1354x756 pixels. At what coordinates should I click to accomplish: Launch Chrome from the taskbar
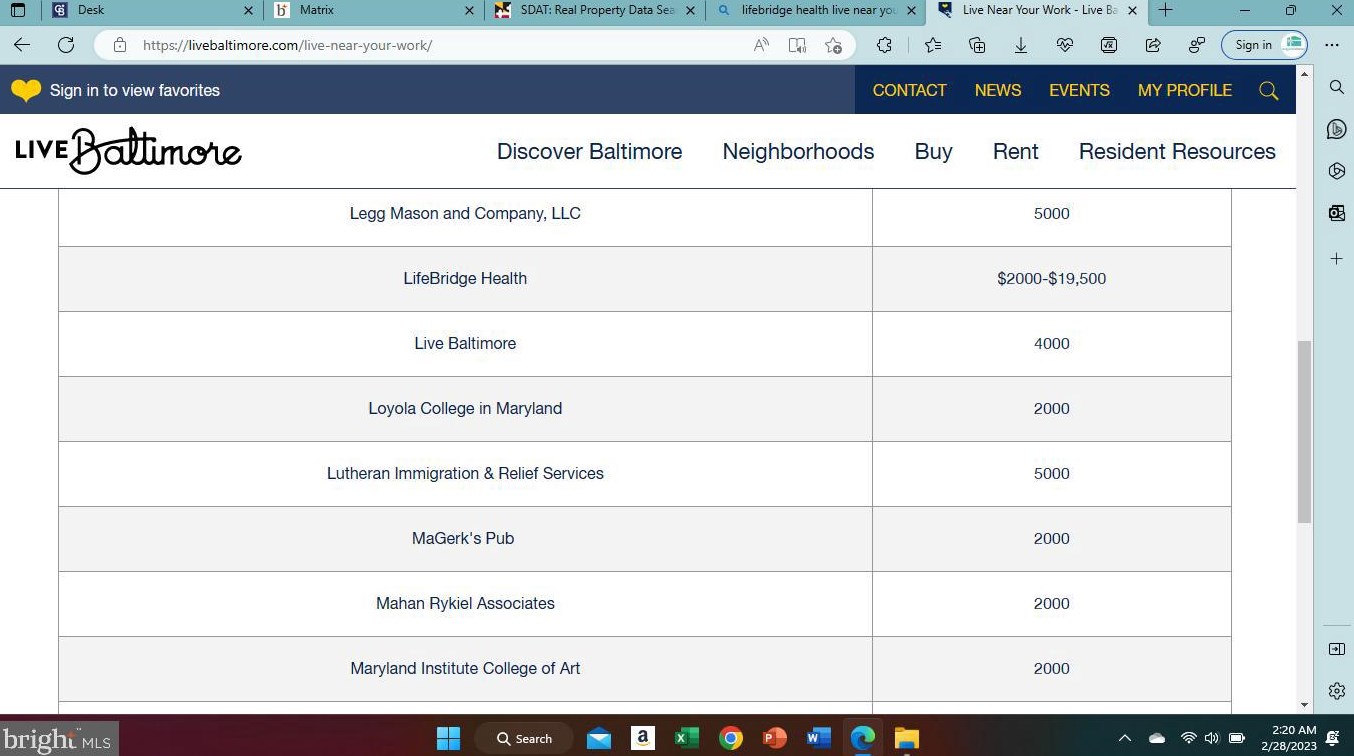pos(730,738)
